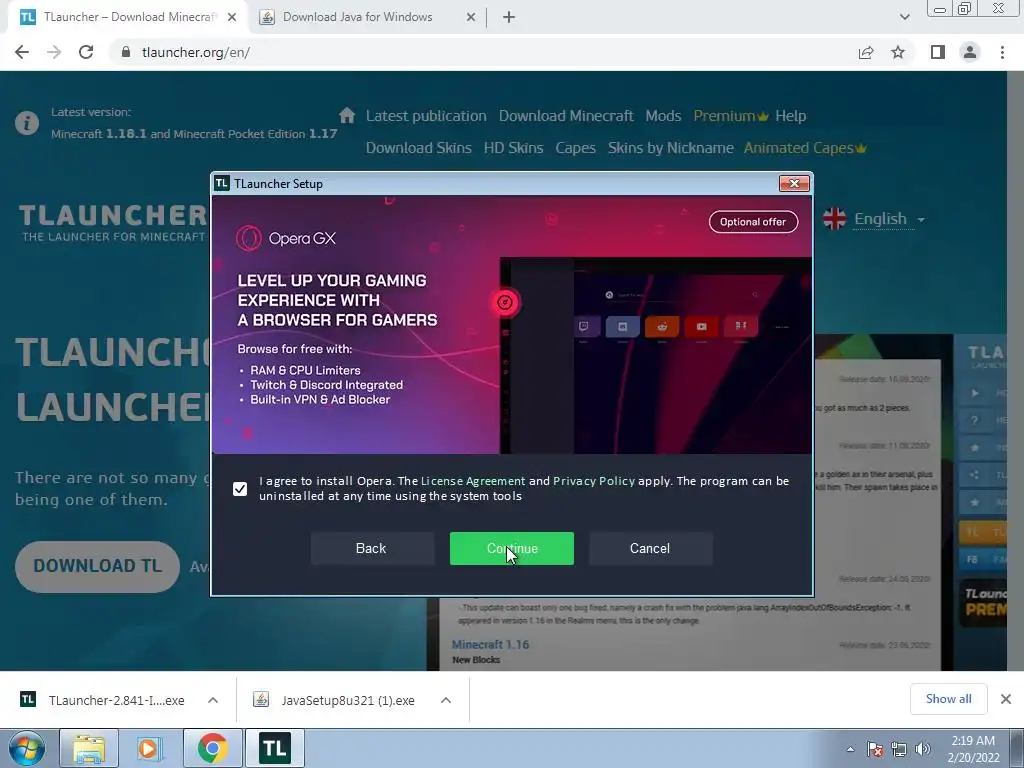Open Premium menu item
The image size is (1024, 768).
[x=731, y=116]
